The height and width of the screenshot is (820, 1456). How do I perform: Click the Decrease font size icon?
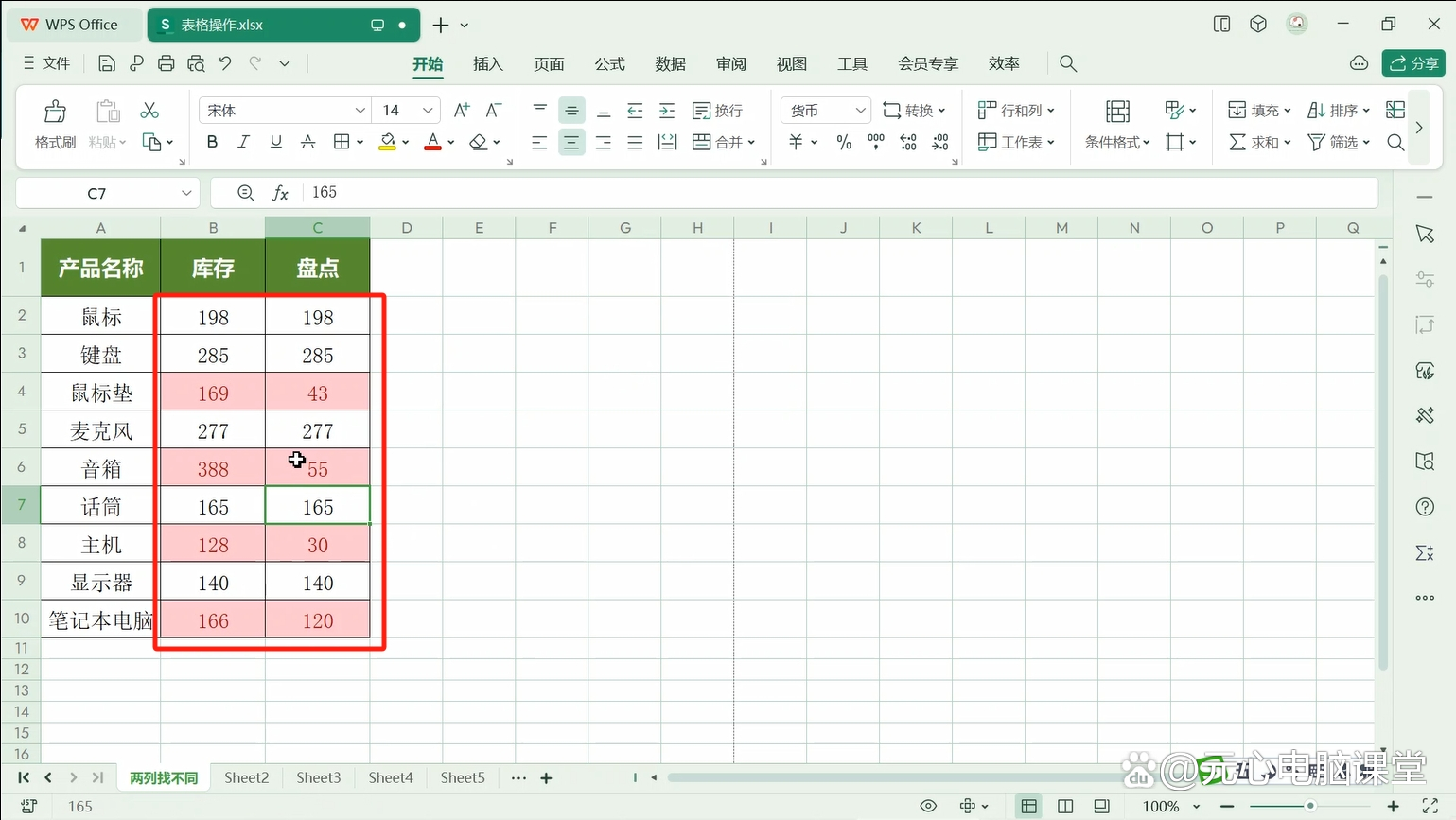pyautogui.click(x=494, y=111)
